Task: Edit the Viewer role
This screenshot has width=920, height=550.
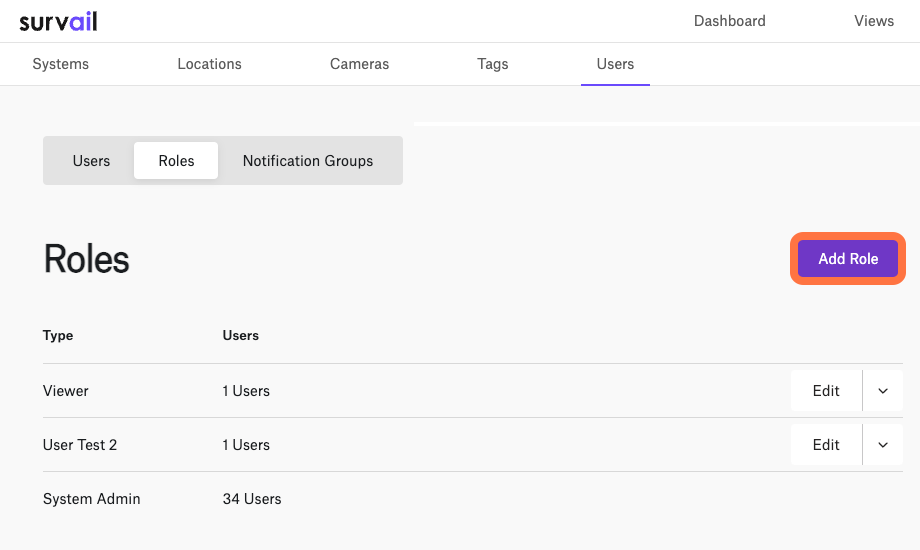Action: pos(826,391)
